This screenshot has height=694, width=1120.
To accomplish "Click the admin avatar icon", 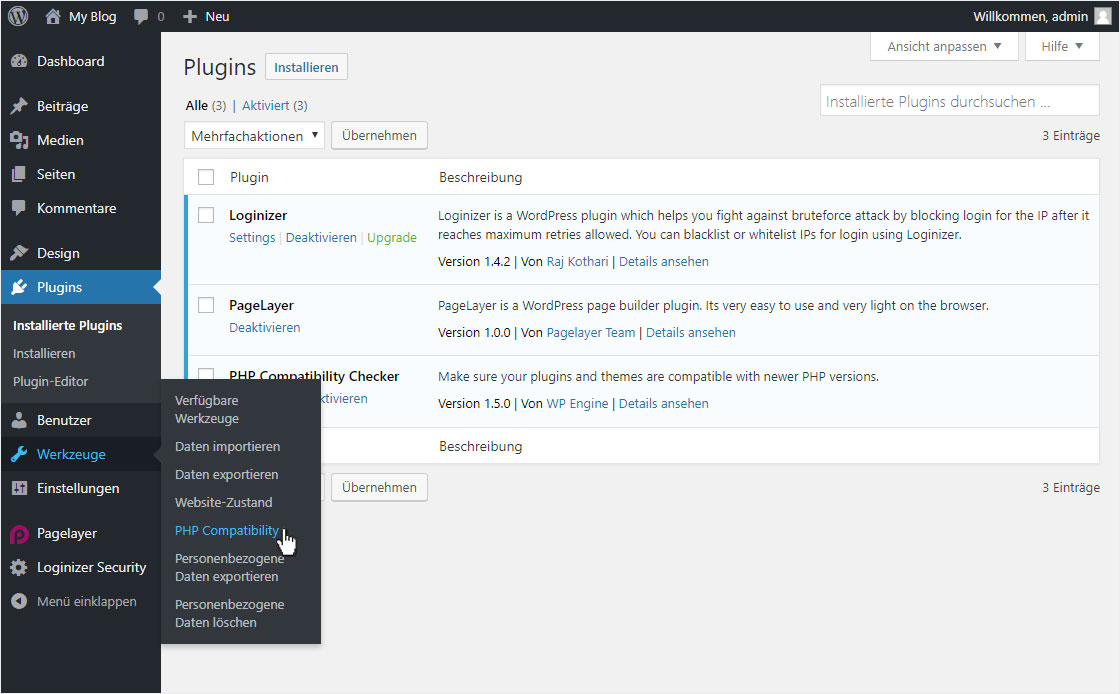I will click(x=1104, y=16).
